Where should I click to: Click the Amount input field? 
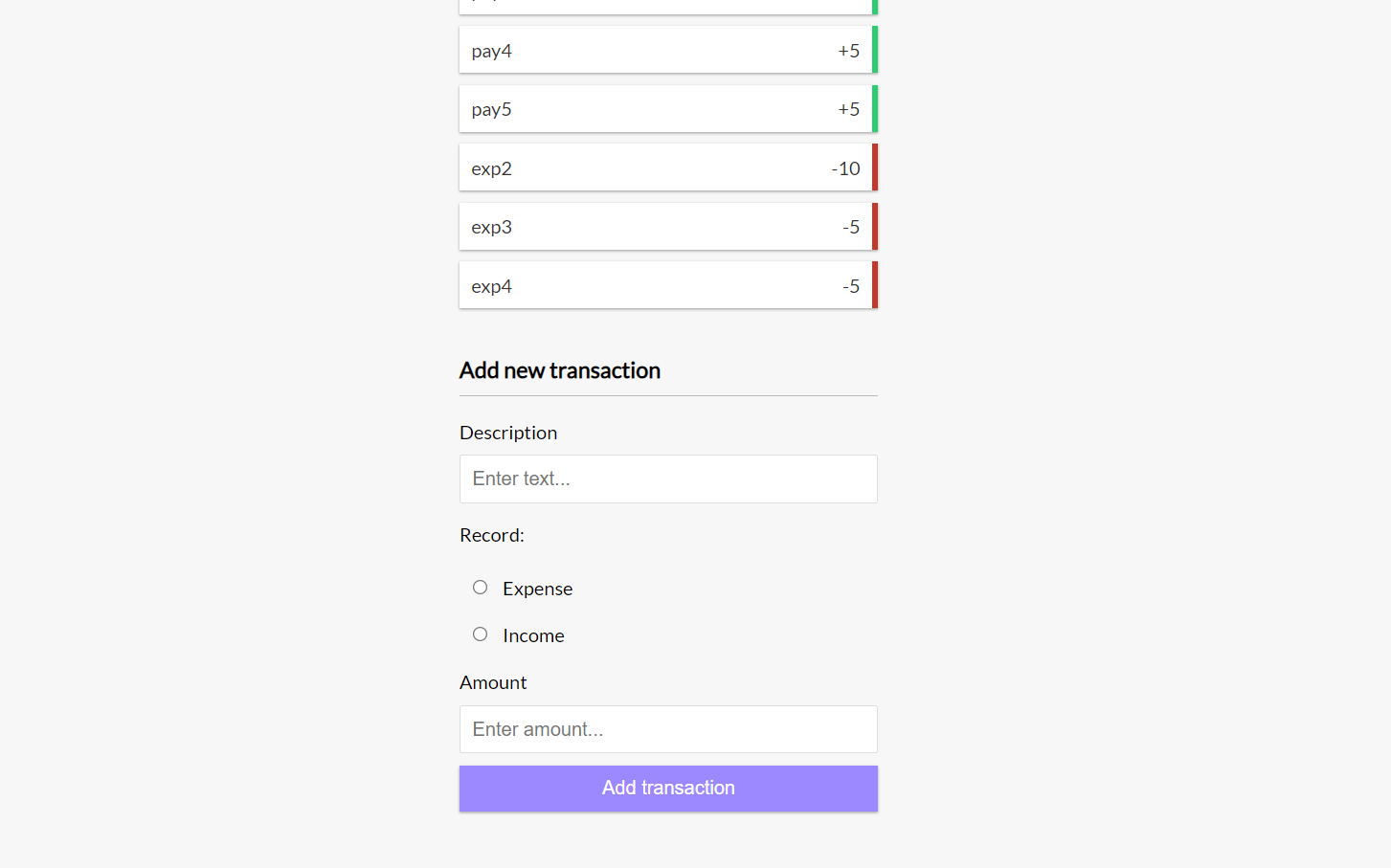668,729
